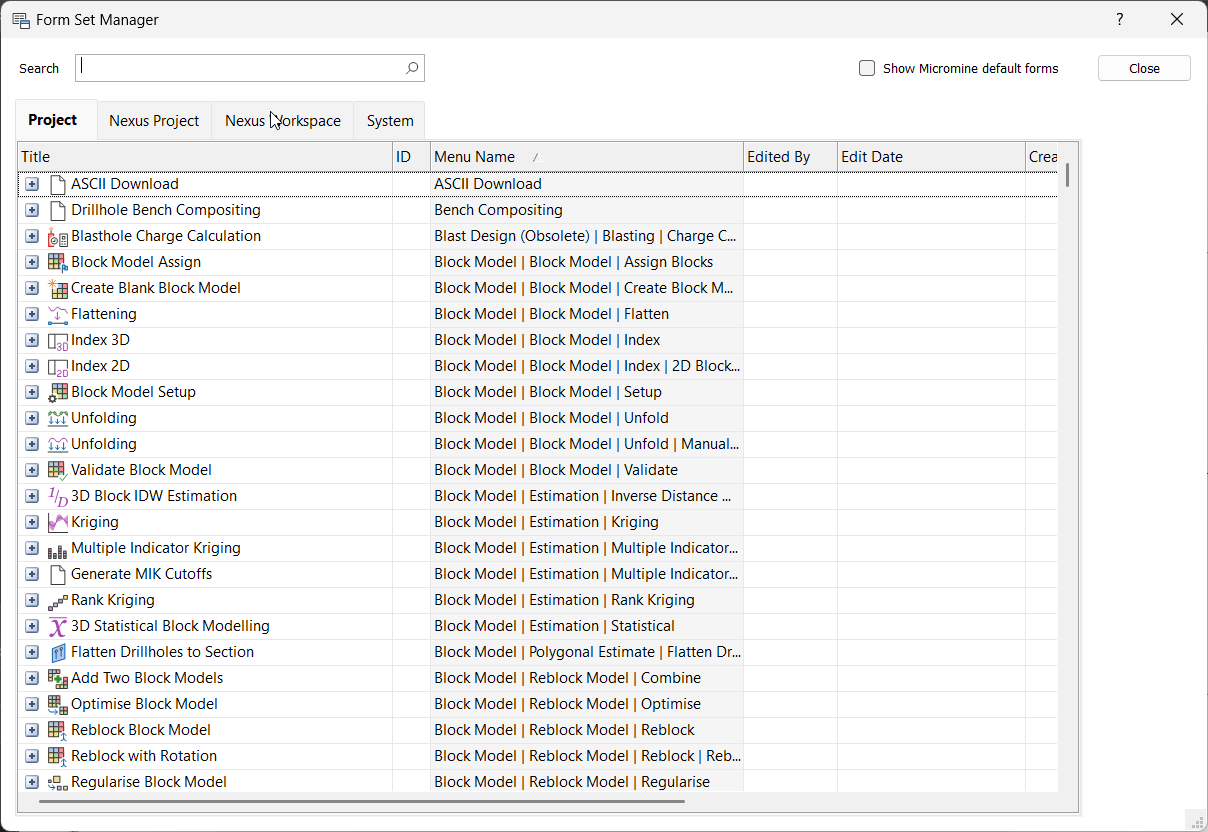
Task: Select 'Block Model | Reblock Model | Combine' cell
Action: point(587,678)
